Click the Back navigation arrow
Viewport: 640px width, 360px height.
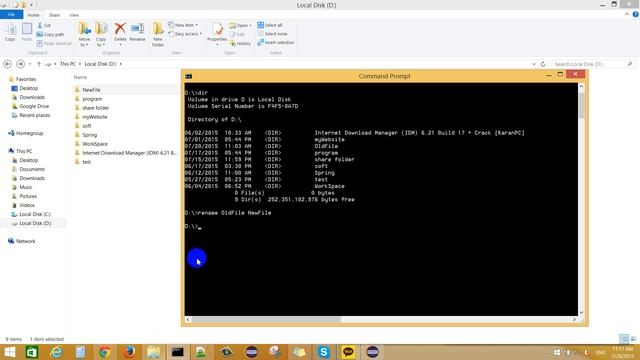click(7, 64)
